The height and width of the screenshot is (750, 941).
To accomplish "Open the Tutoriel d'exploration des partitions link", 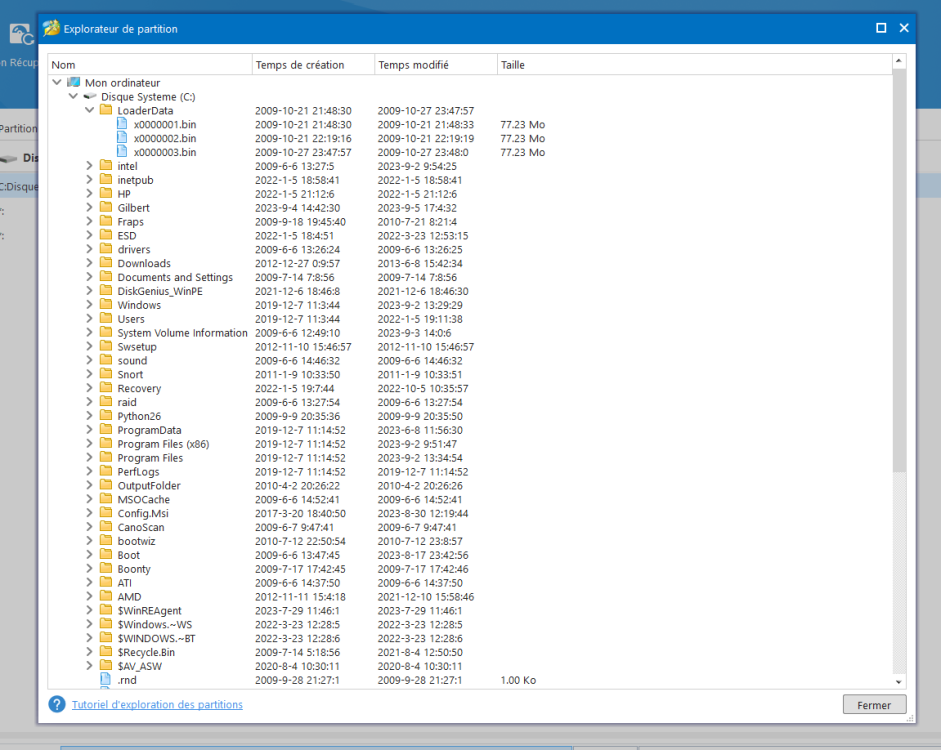I will coord(157,705).
